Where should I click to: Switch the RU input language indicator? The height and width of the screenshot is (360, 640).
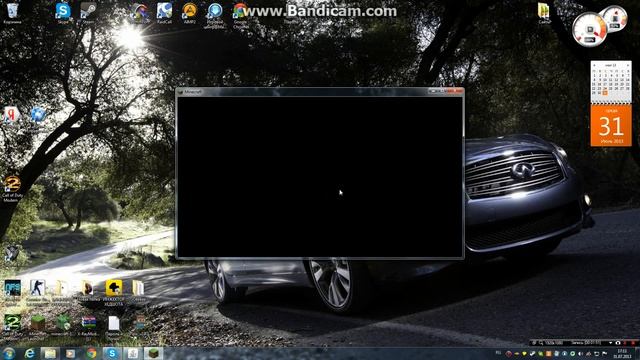pos(498,353)
